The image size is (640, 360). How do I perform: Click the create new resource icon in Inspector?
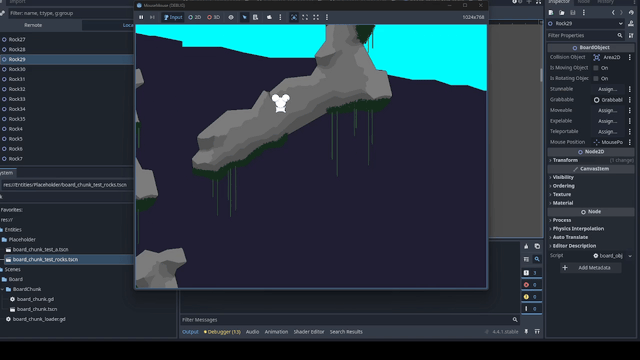[x=551, y=13]
